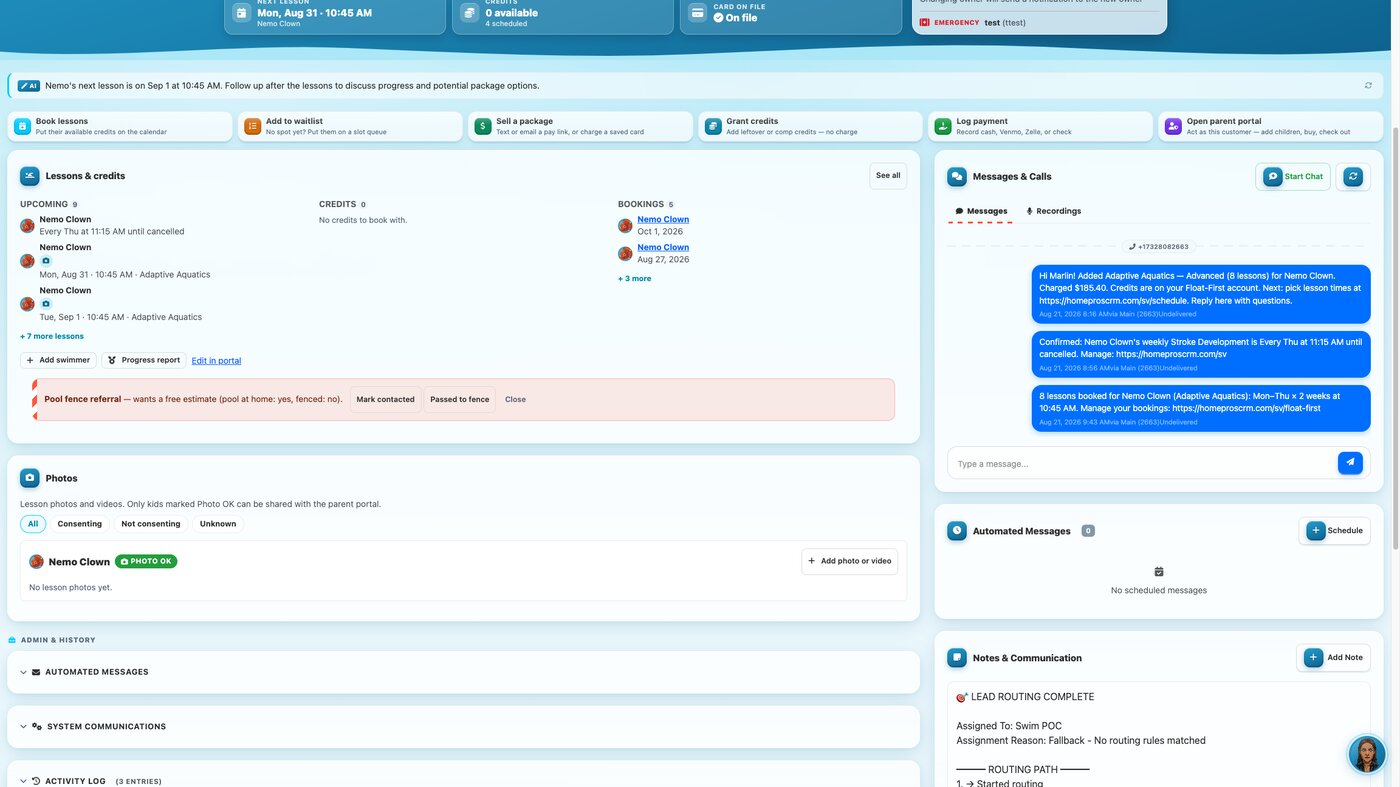This screenshot has width=1400, height=787.
Task: Schedule an automated message
Action: (1335, 531)
